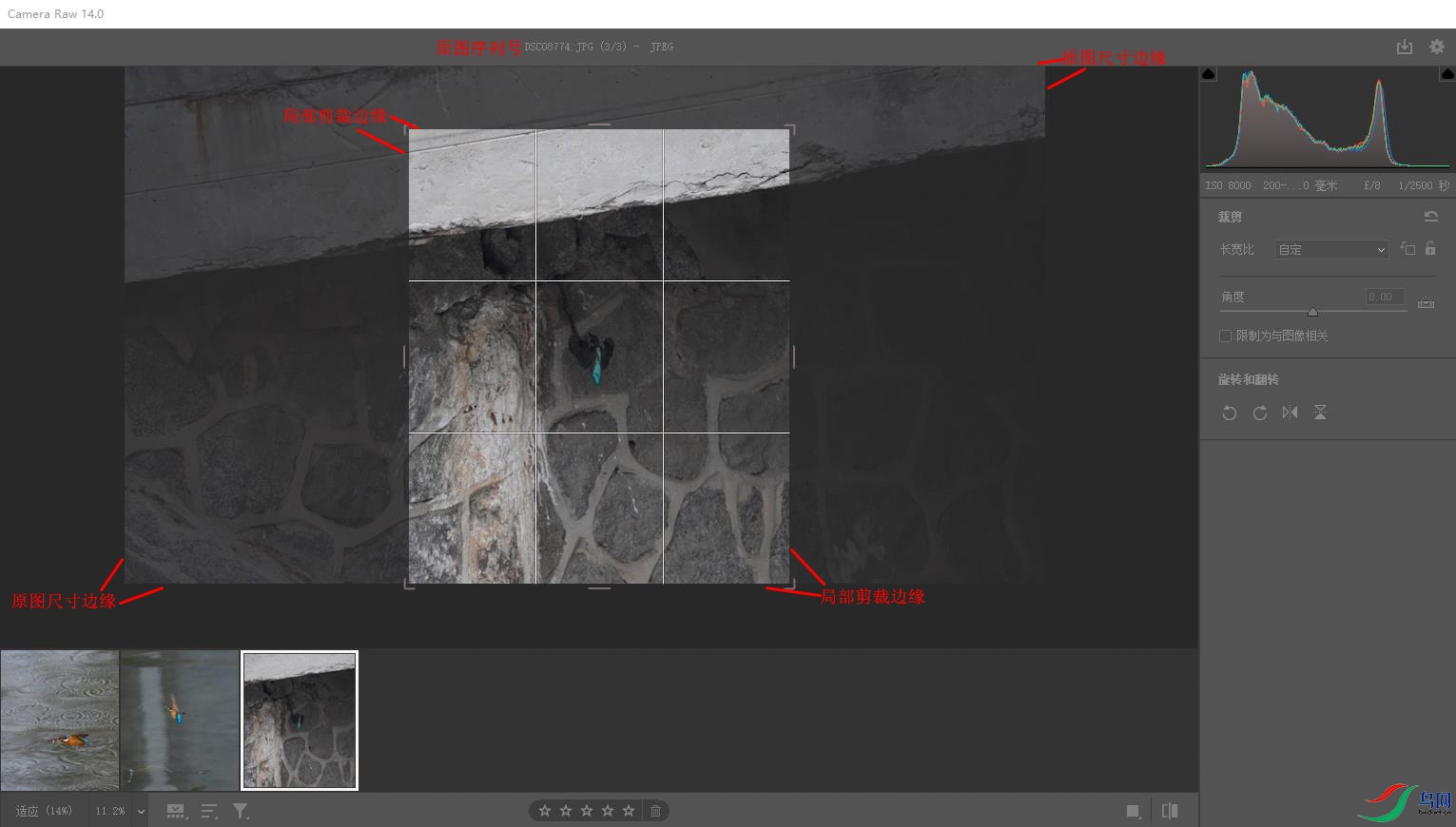Toggle the highlight clipping warning
Viewport: 1456px width, 827px height.
click(1446, 74)
